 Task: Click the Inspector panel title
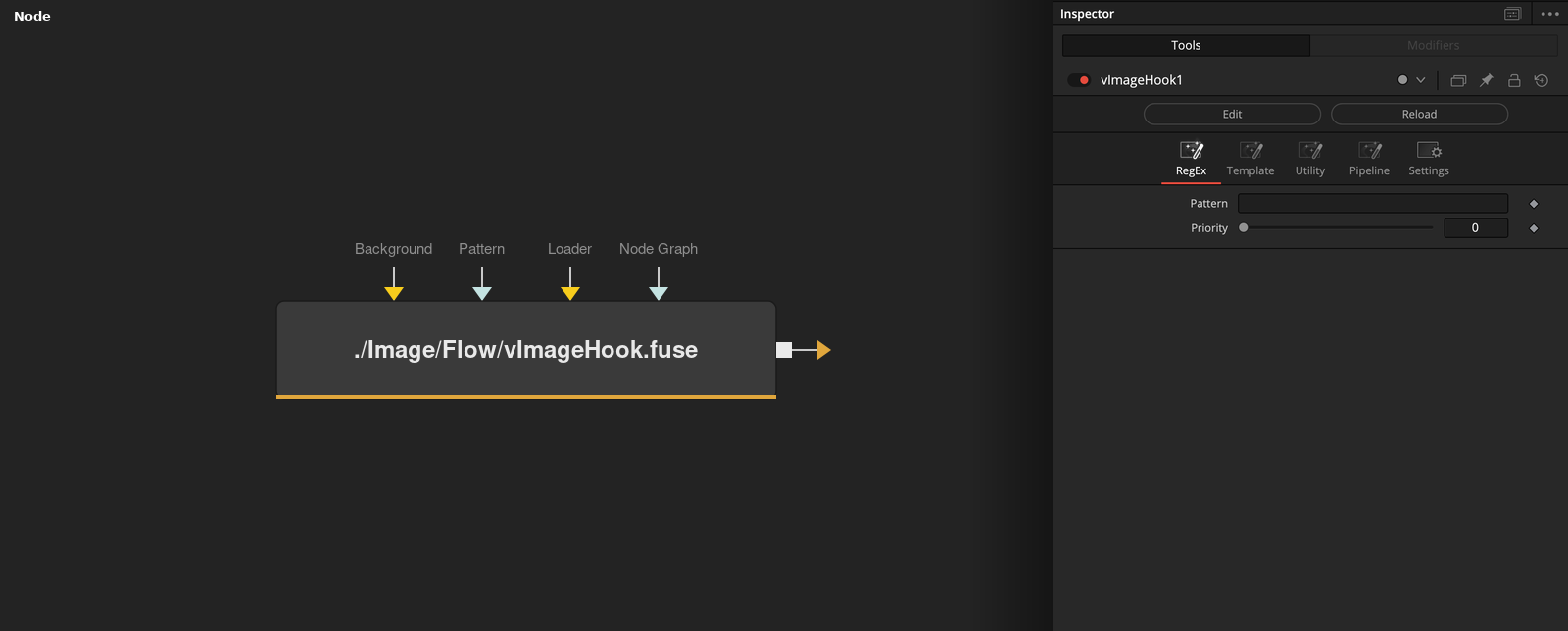1087,14
